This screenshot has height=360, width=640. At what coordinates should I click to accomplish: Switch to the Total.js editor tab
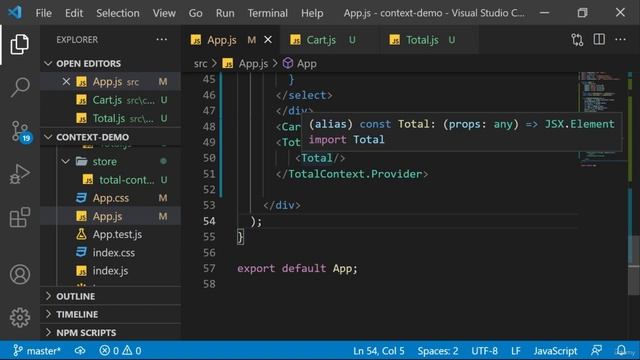tap(429, 40)
